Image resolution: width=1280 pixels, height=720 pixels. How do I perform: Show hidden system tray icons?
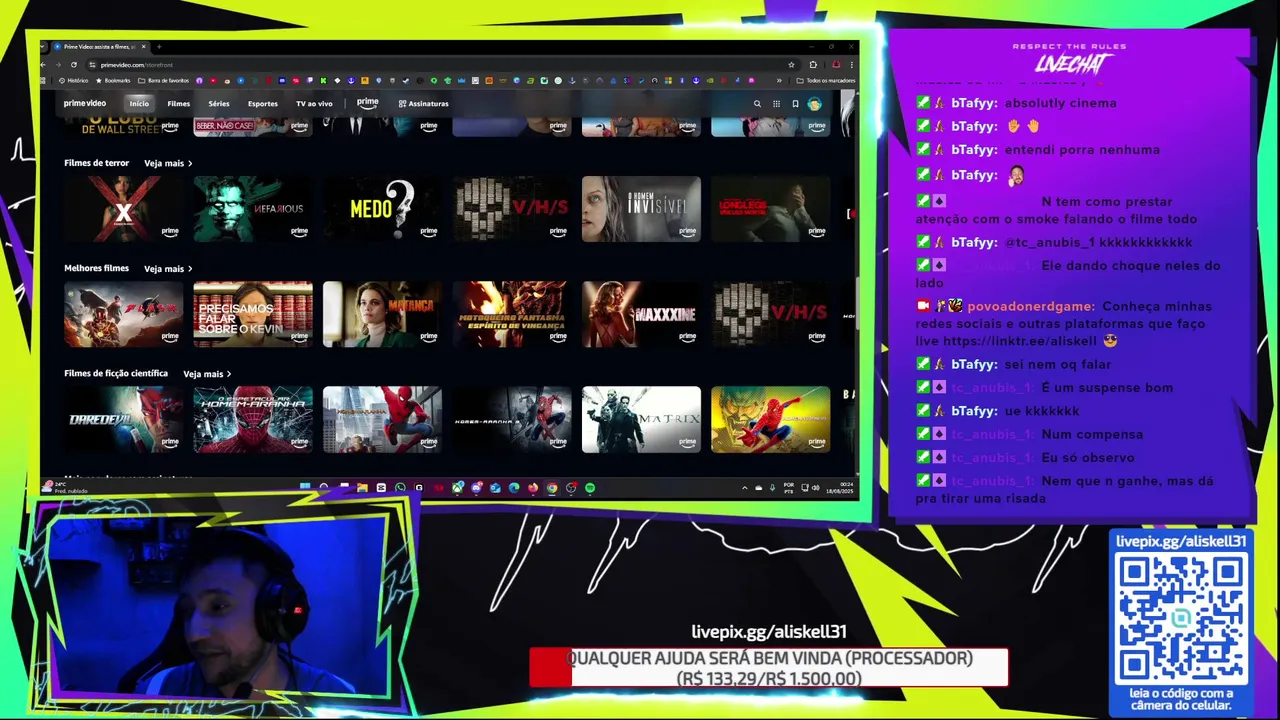745,488
